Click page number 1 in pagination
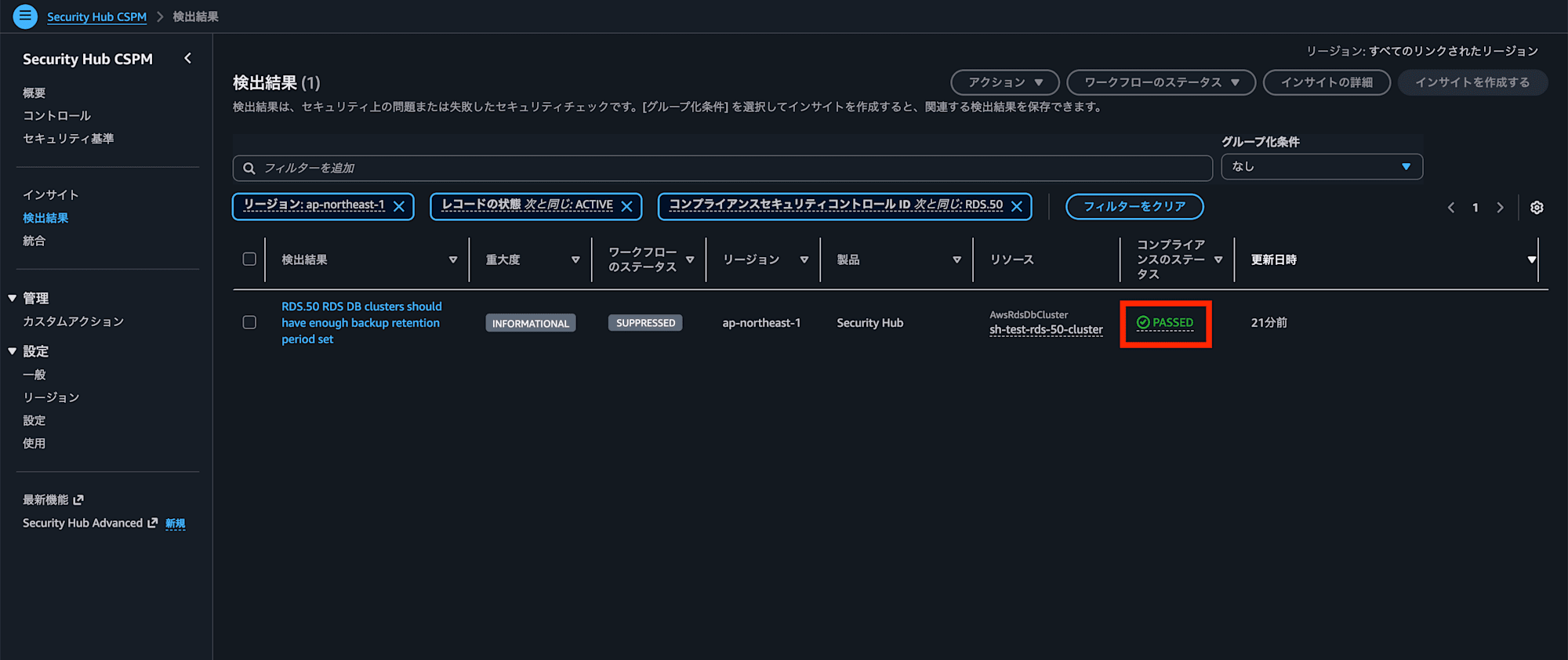This screenshot has width=1568, height=660. coord(1475,208)
